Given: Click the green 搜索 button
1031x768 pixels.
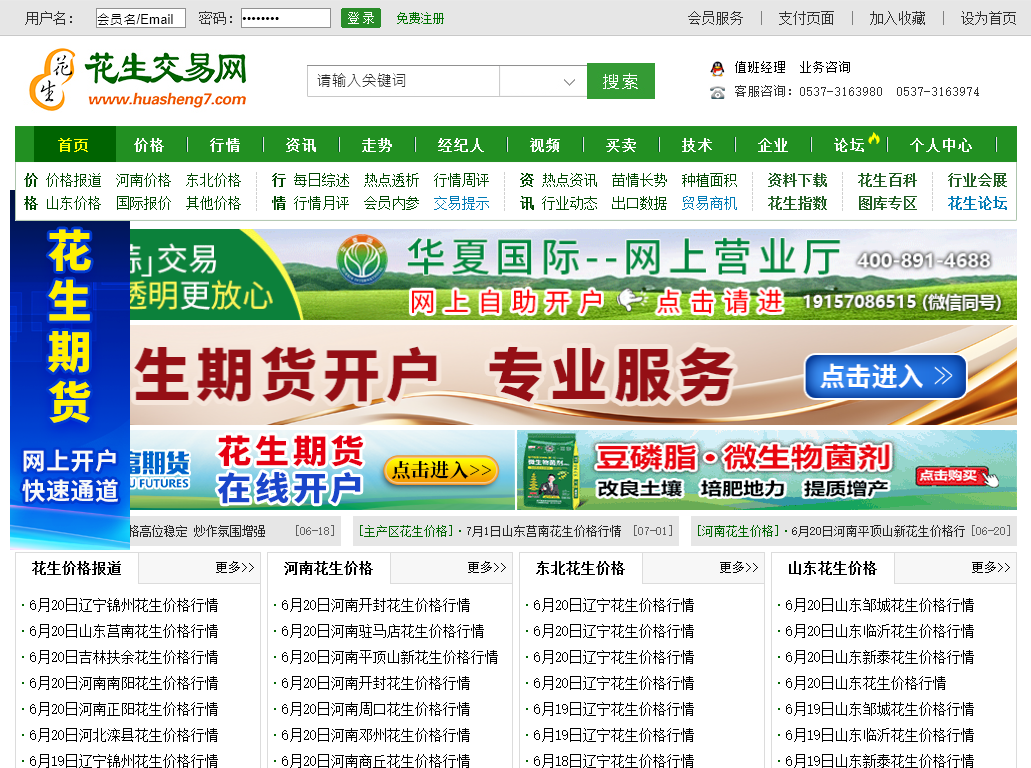Looking at the screenshot, I should [621, 81].
